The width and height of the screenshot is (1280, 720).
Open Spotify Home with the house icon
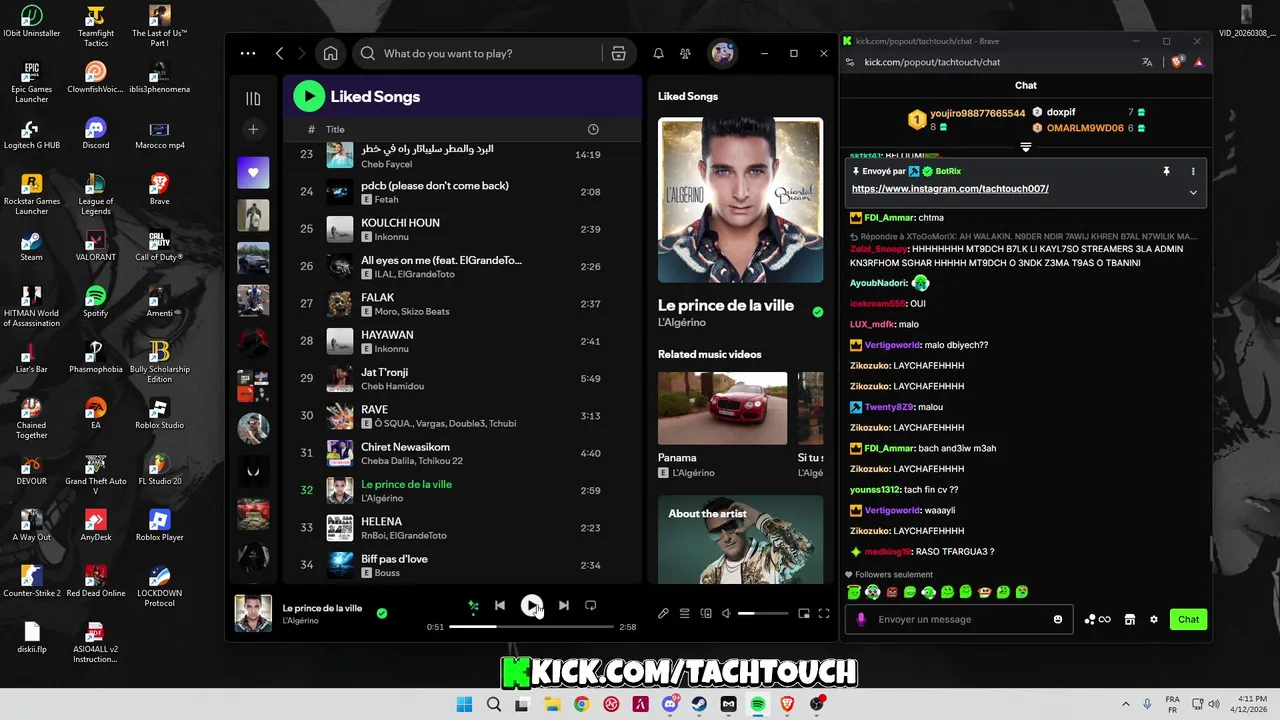(x=330, y=53)
